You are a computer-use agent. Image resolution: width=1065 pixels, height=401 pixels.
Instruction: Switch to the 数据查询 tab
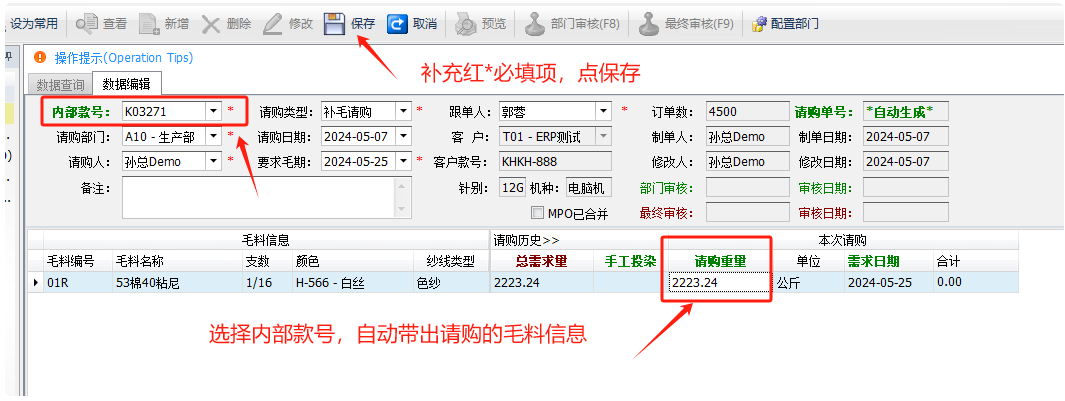[60, 85]
